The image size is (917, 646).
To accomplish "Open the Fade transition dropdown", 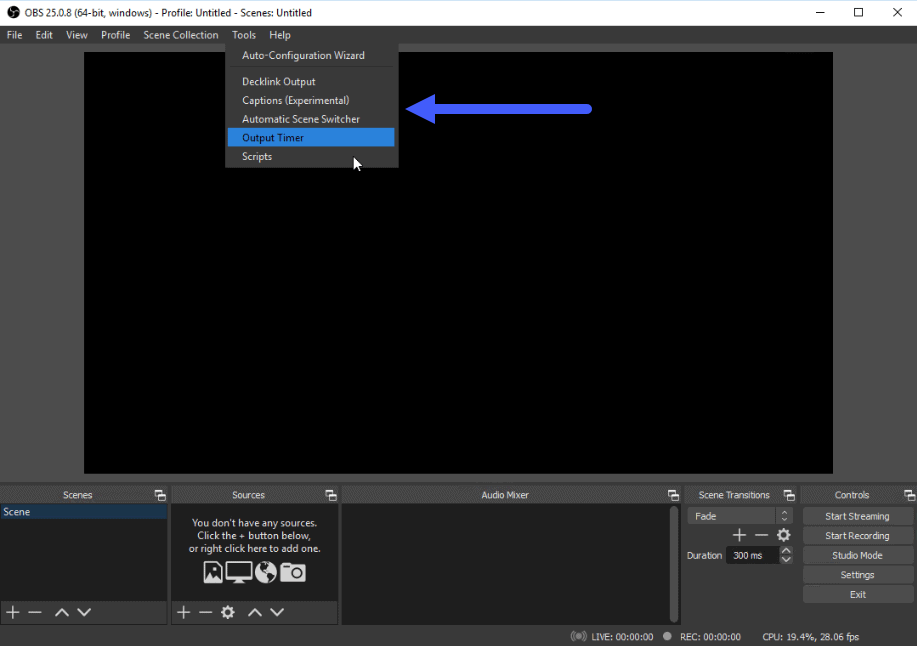I will click(740, 516).
